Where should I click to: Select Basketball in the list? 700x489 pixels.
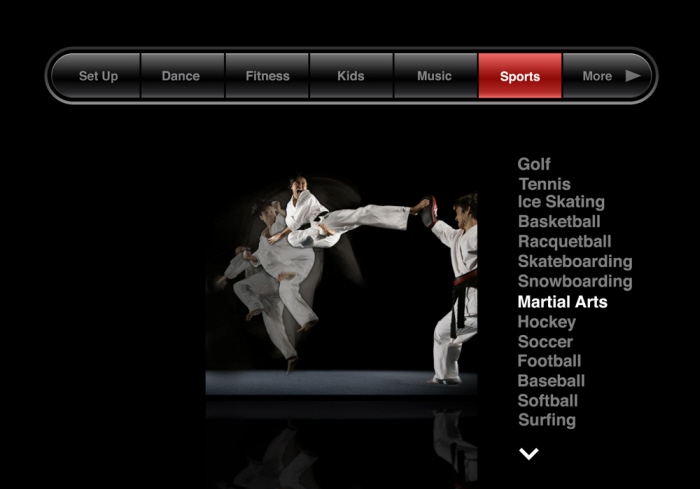[559, 222]
